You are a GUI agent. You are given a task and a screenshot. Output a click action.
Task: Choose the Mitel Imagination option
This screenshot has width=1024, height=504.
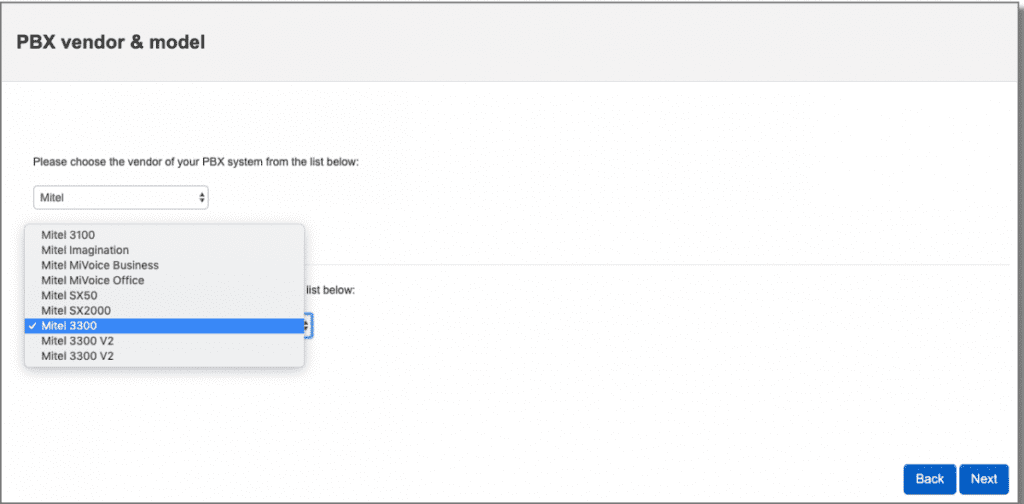85,250
